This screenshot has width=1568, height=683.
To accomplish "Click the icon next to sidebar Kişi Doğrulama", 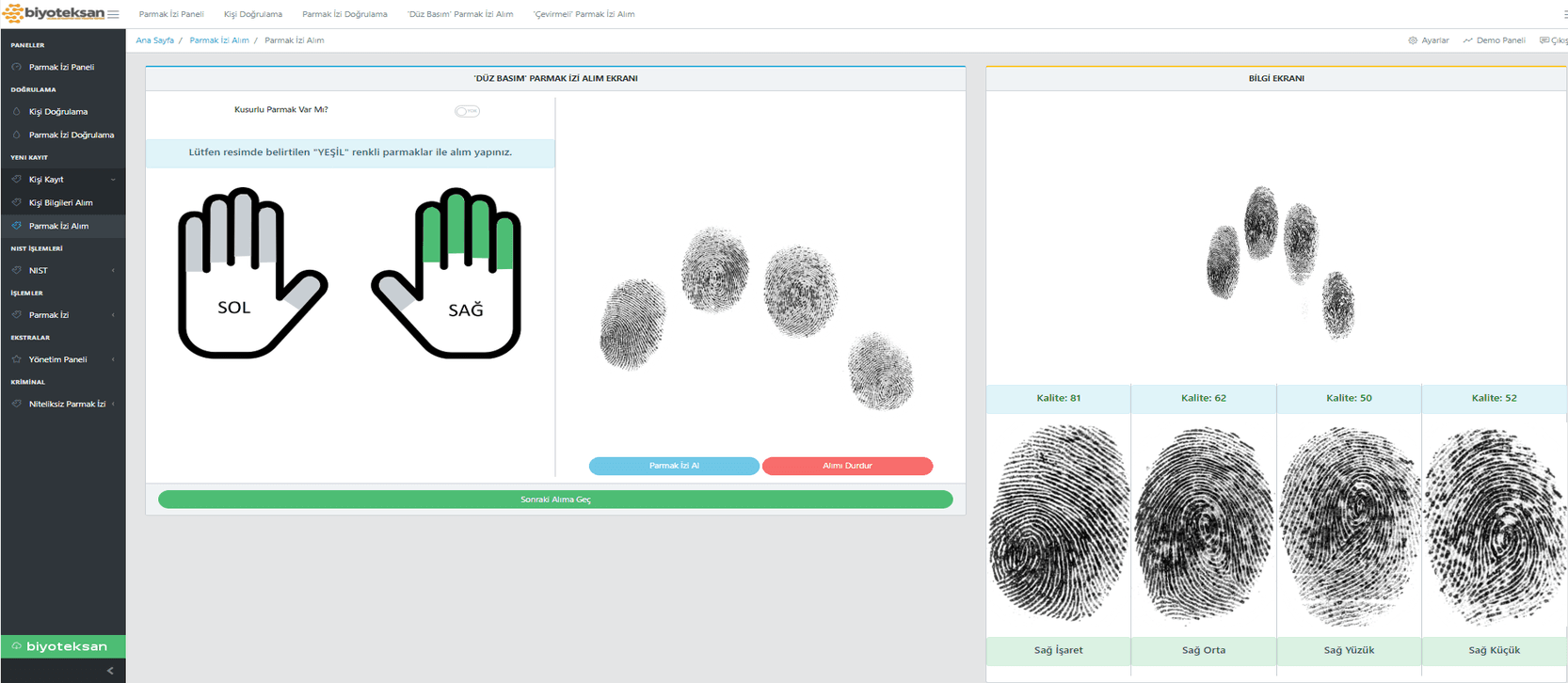I will click(x=16, y=111).
